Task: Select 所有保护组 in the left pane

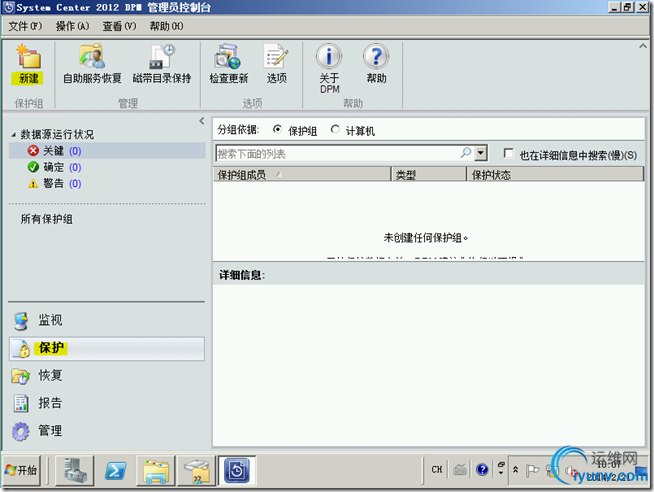Action: coord(47,219)
